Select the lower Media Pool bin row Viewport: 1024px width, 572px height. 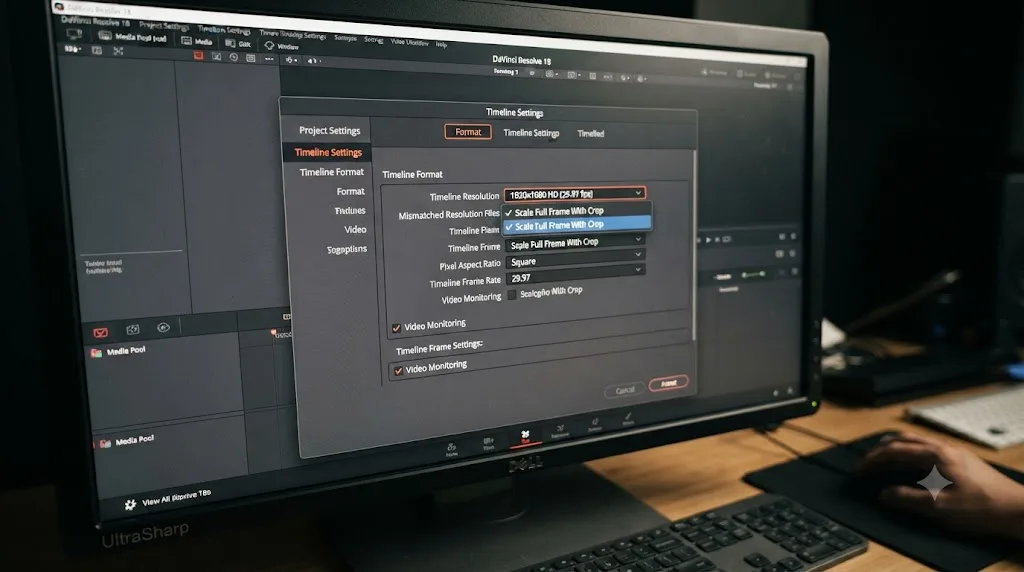[x=127, y=441]
